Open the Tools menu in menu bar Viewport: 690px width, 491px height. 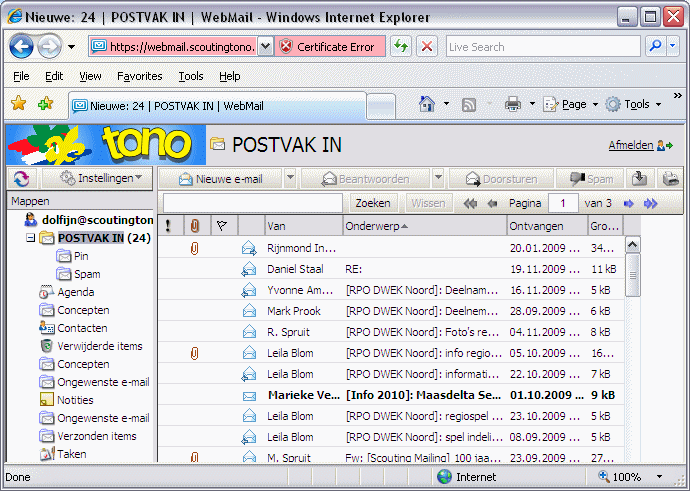click(190, 76)
